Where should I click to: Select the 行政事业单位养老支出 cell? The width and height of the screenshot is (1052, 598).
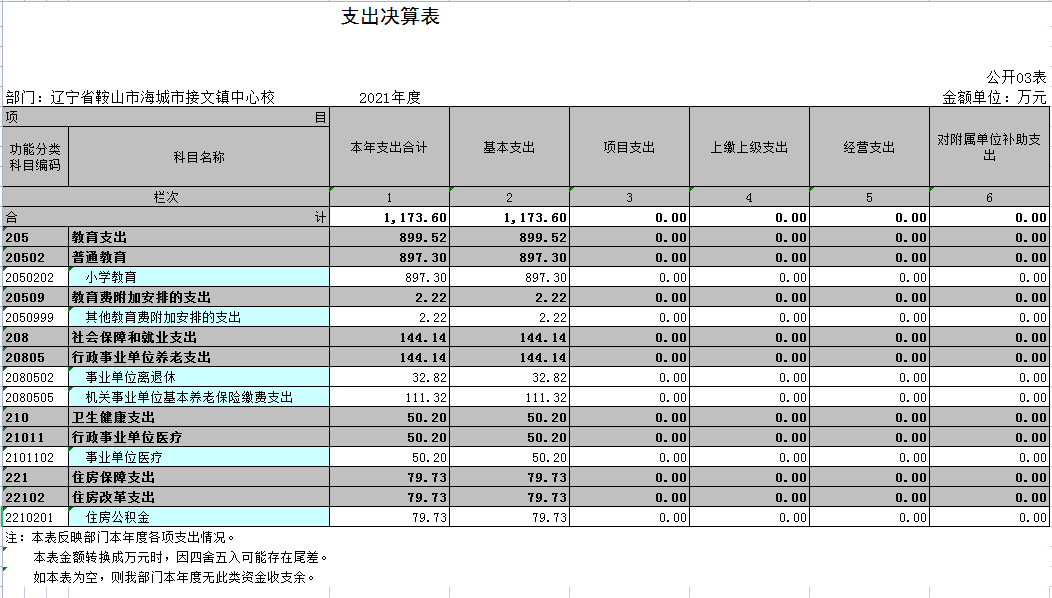click(x=199, y=357)
